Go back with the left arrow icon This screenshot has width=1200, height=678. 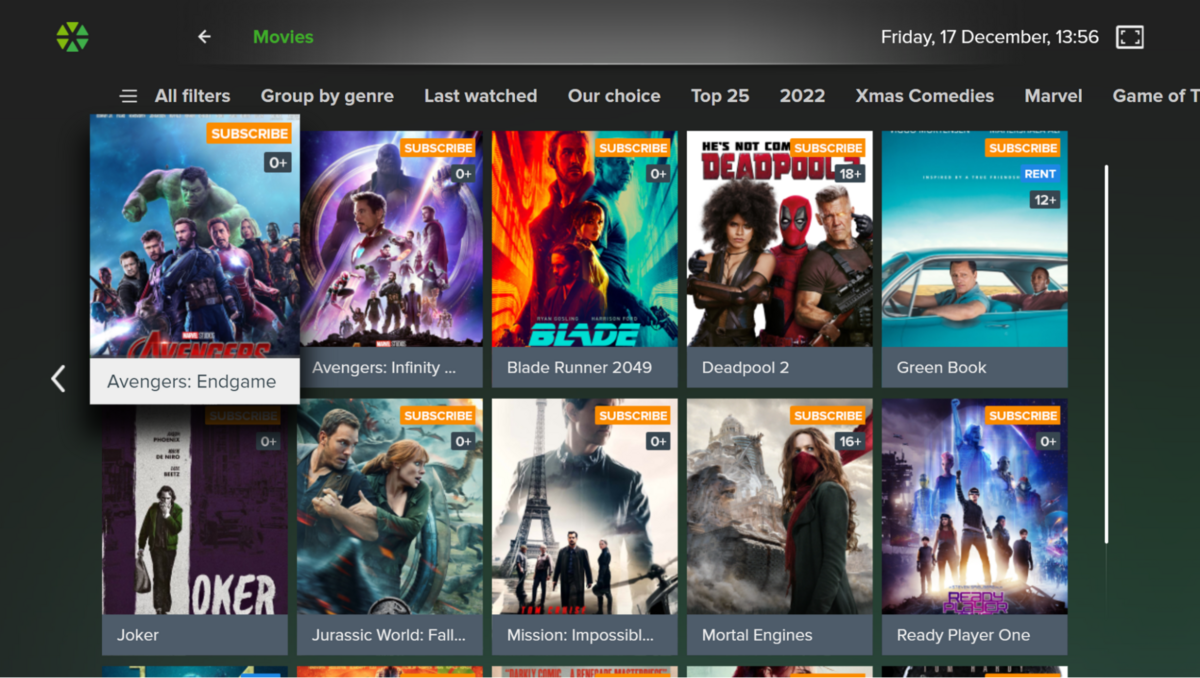point(204,37)
